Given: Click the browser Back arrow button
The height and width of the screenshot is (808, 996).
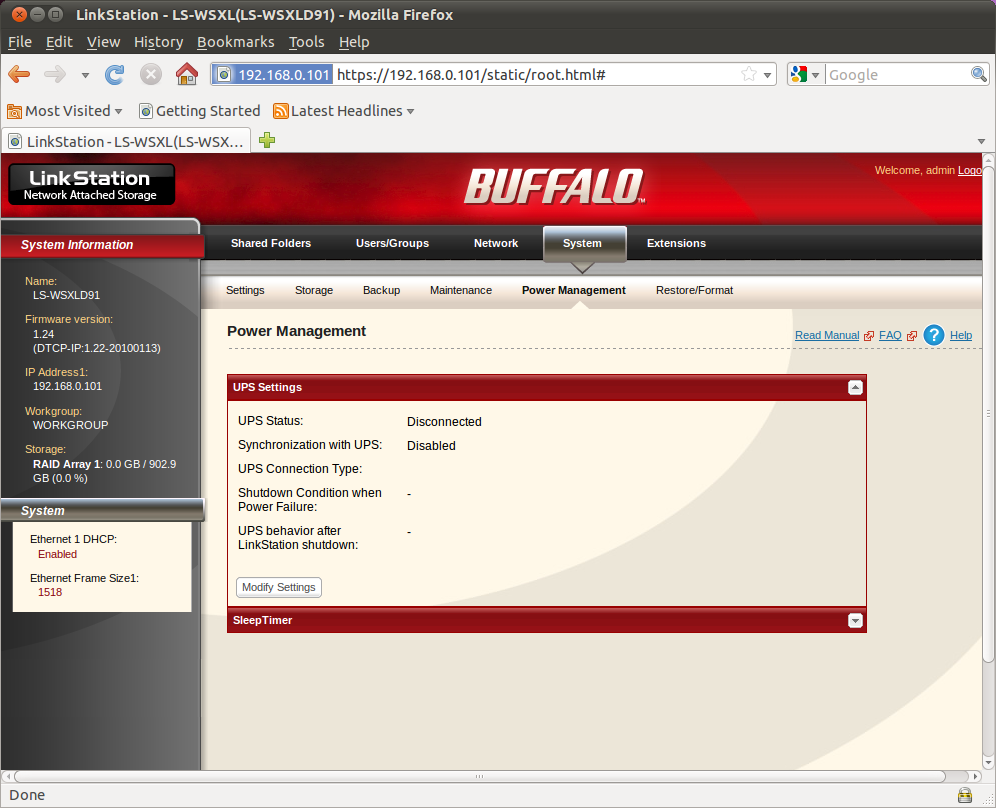Looking at the screenshot, I should click(19, 74).
